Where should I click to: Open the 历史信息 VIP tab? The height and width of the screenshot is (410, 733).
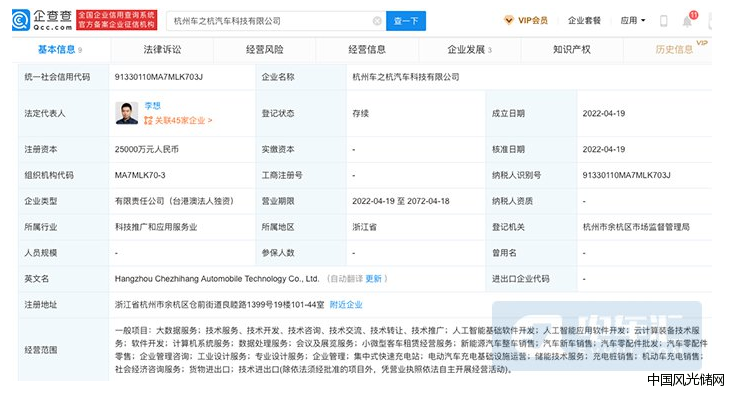[674, 50]
